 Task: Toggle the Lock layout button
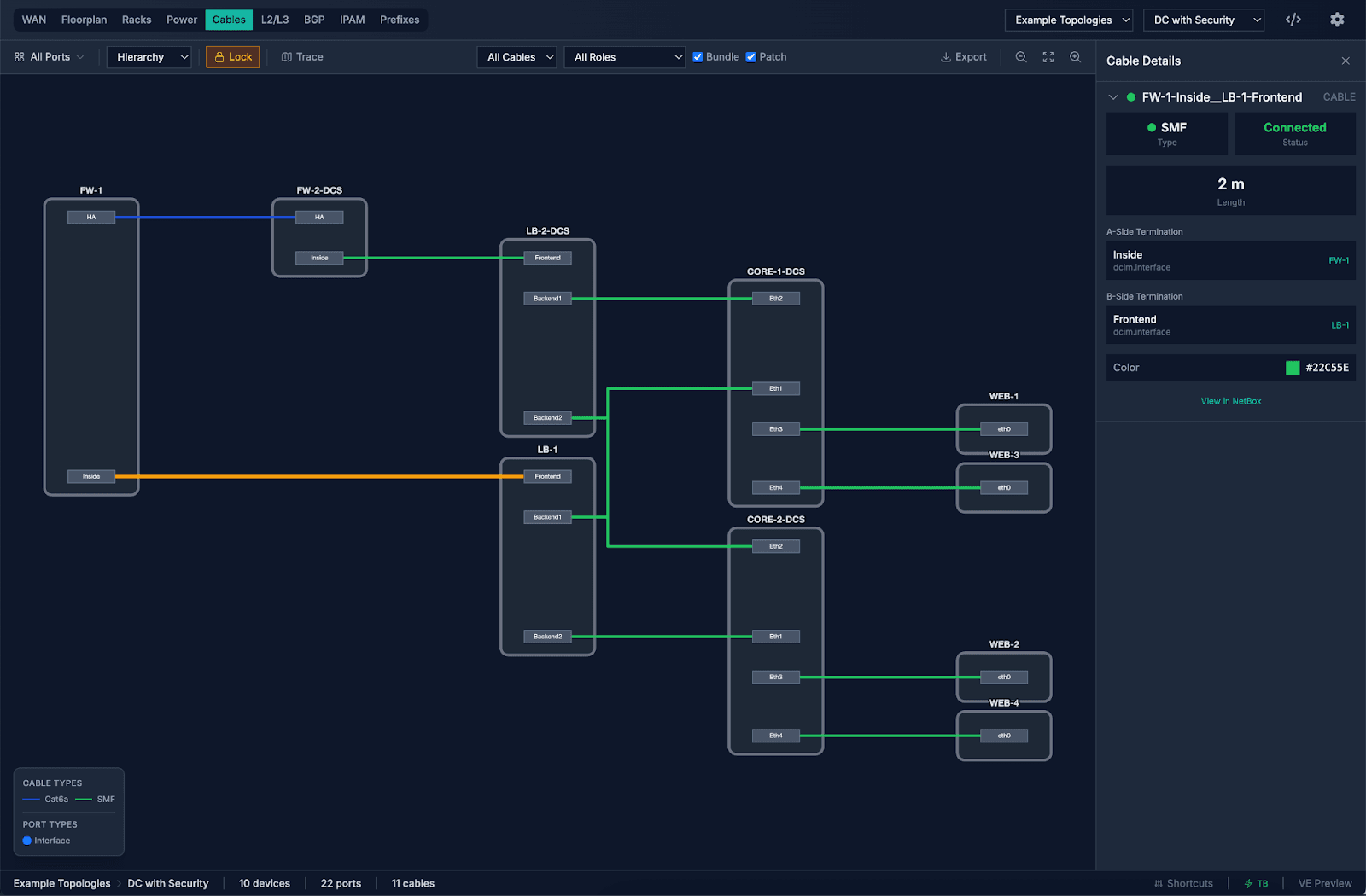click(x=232, y=57)
